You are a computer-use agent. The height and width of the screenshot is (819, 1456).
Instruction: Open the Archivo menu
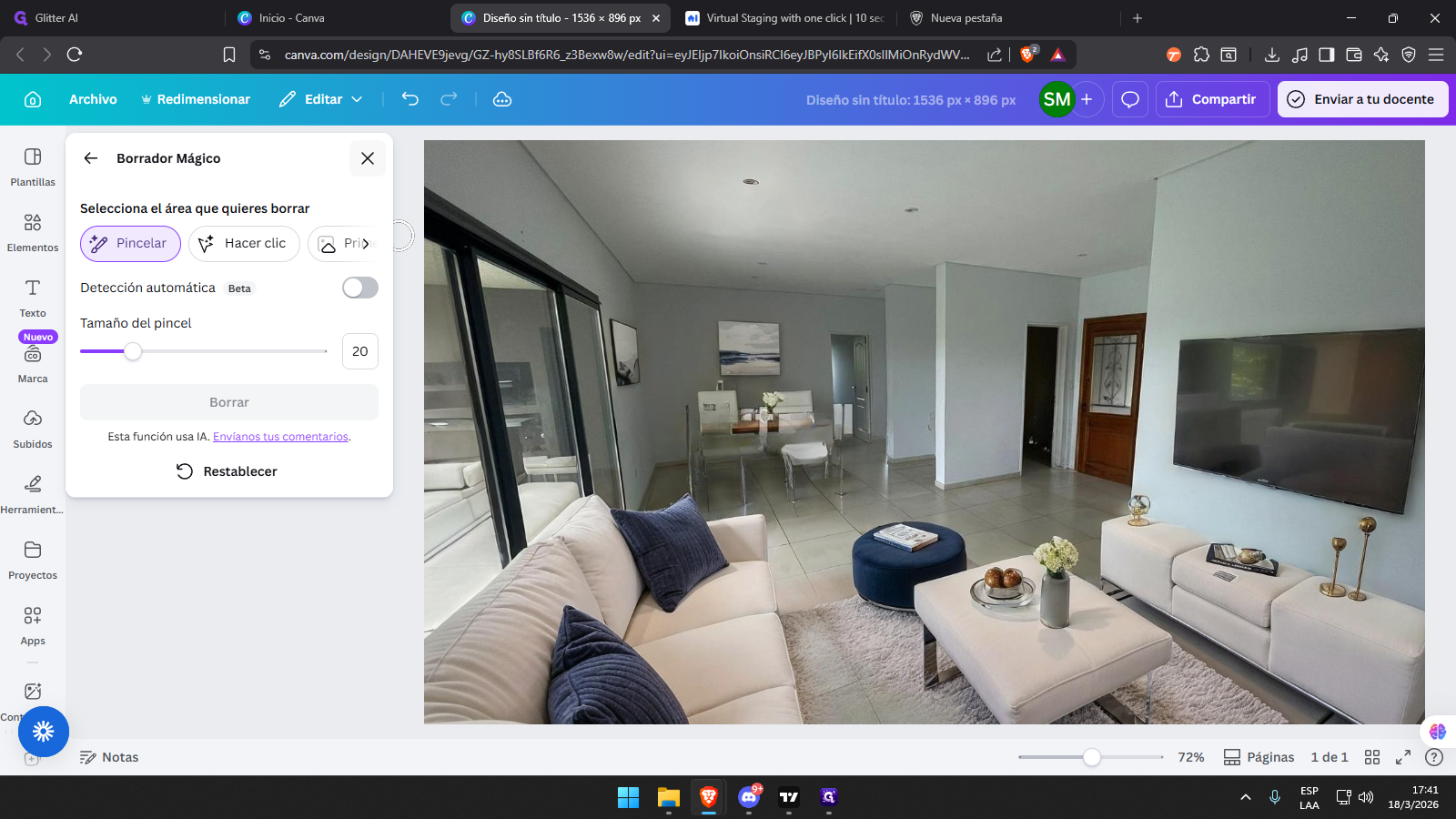(93, 99)
